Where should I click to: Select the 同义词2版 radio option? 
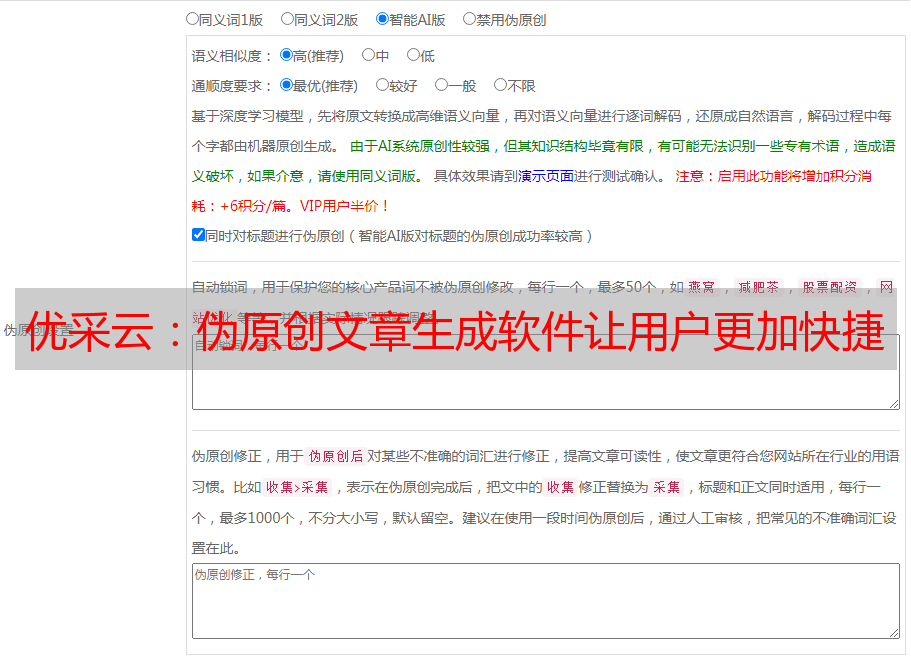287,19
